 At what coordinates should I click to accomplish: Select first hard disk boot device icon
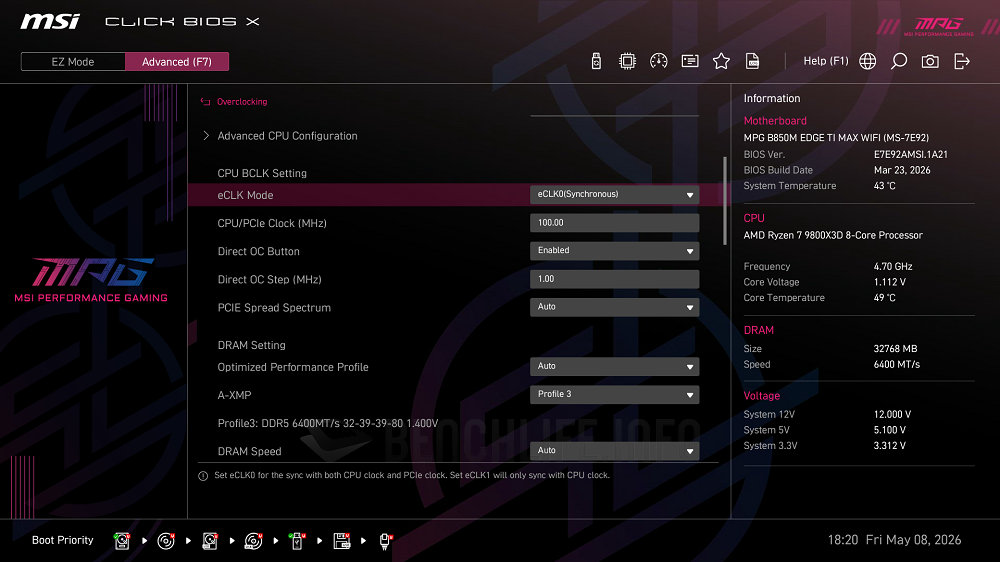(x=122, y=541)
